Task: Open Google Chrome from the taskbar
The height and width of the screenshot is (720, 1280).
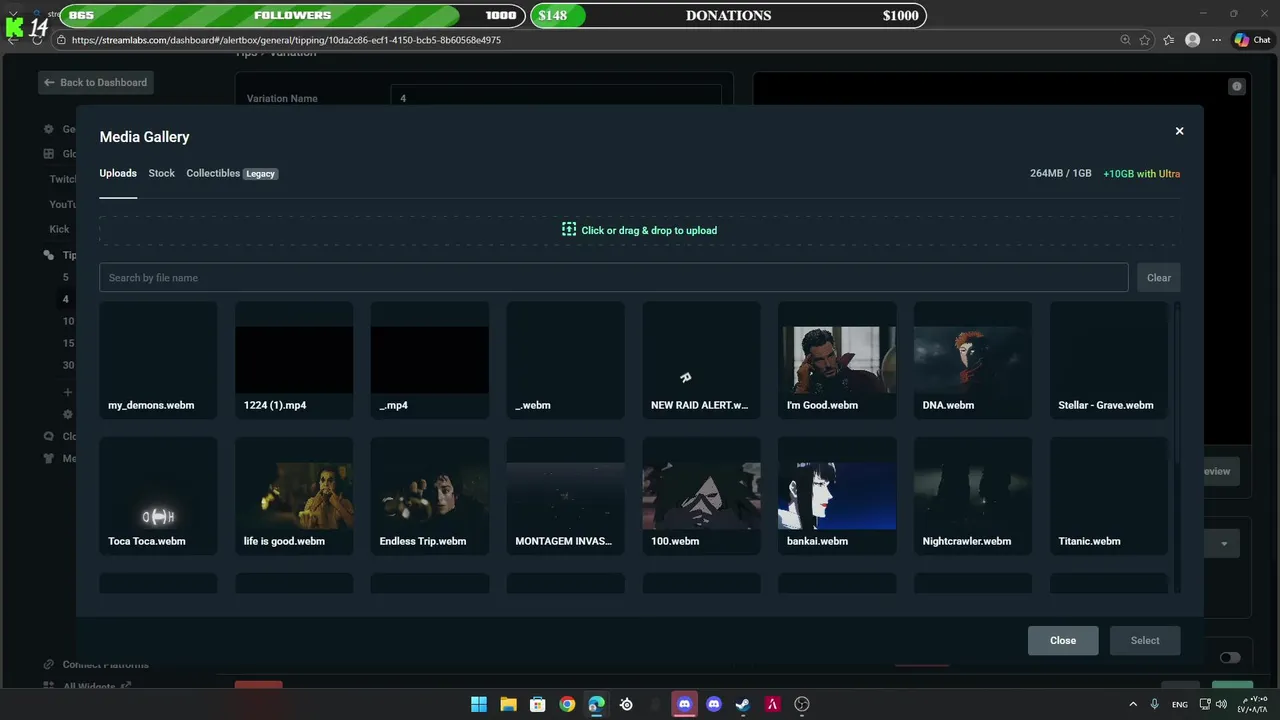Action: click(567, 704)
